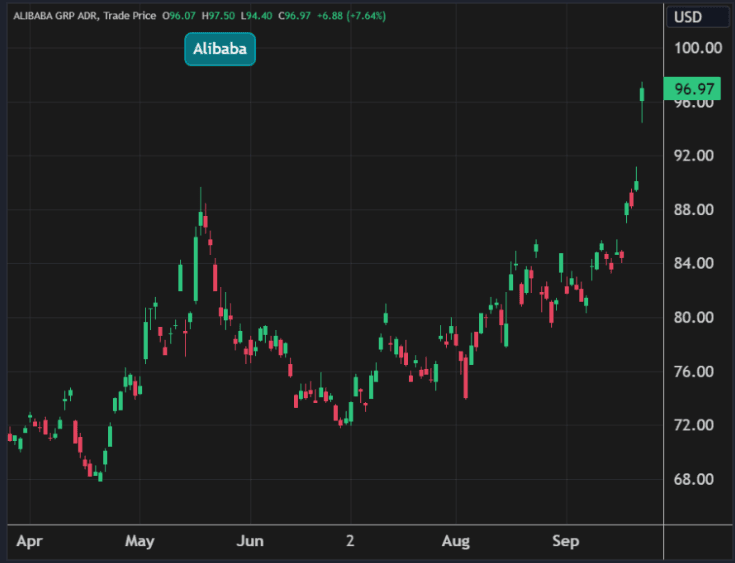
Task: Select the ALIBABA GRP ADR symbol title
Action: [x=56, y=16]
